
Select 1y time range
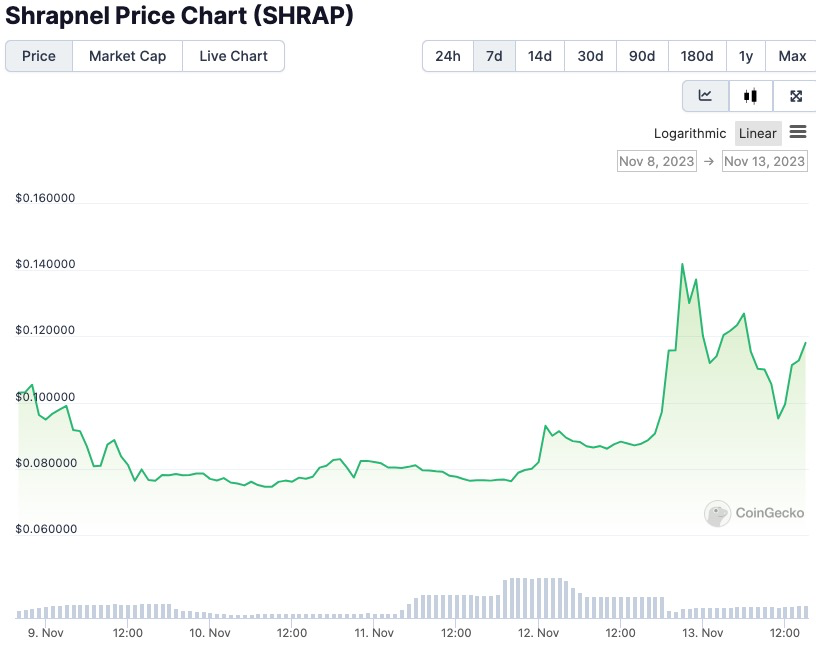[x=746, y=56]
